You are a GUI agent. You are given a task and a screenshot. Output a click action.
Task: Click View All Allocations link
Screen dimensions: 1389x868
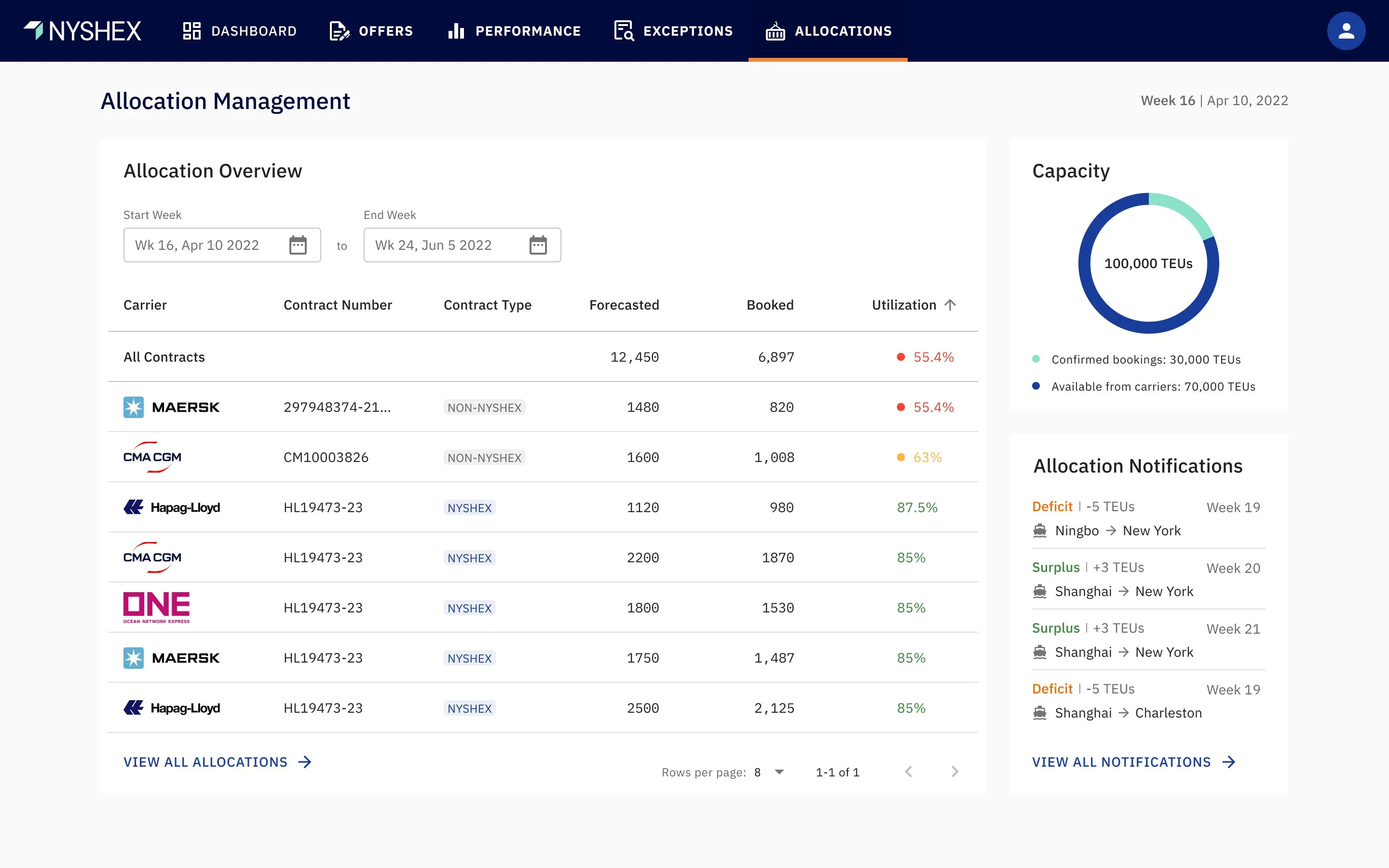tap(218, 762)
